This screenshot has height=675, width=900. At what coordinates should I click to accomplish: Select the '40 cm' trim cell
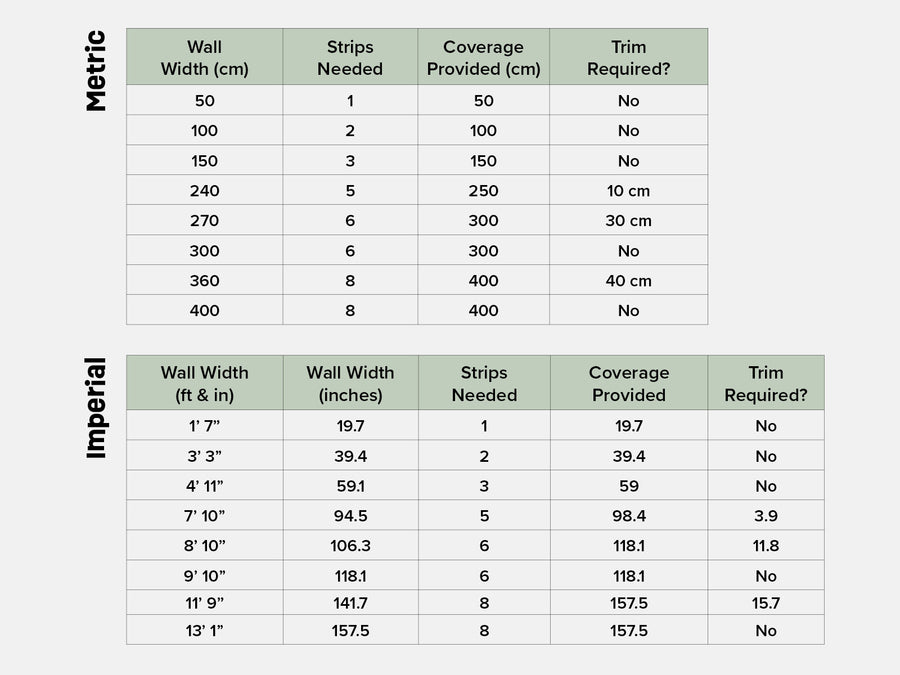pos(628,280)
